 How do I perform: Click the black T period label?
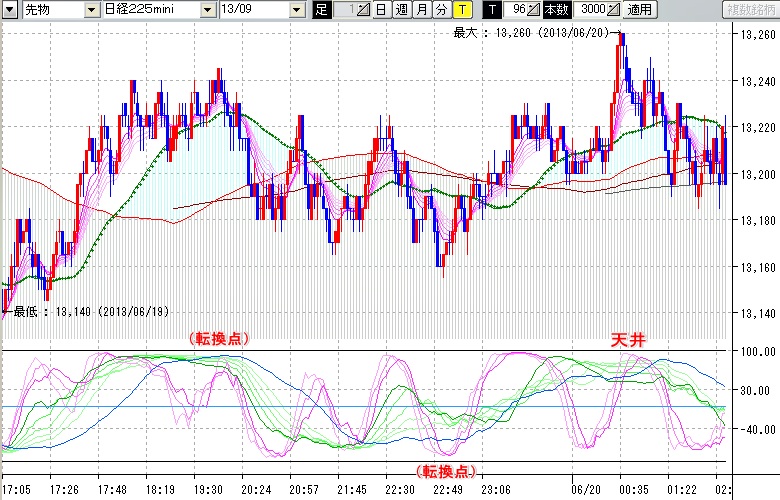492,10
